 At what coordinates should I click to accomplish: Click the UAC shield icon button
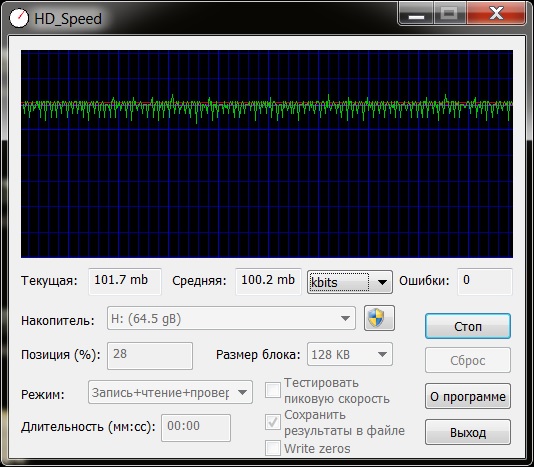tap(379, 318)
